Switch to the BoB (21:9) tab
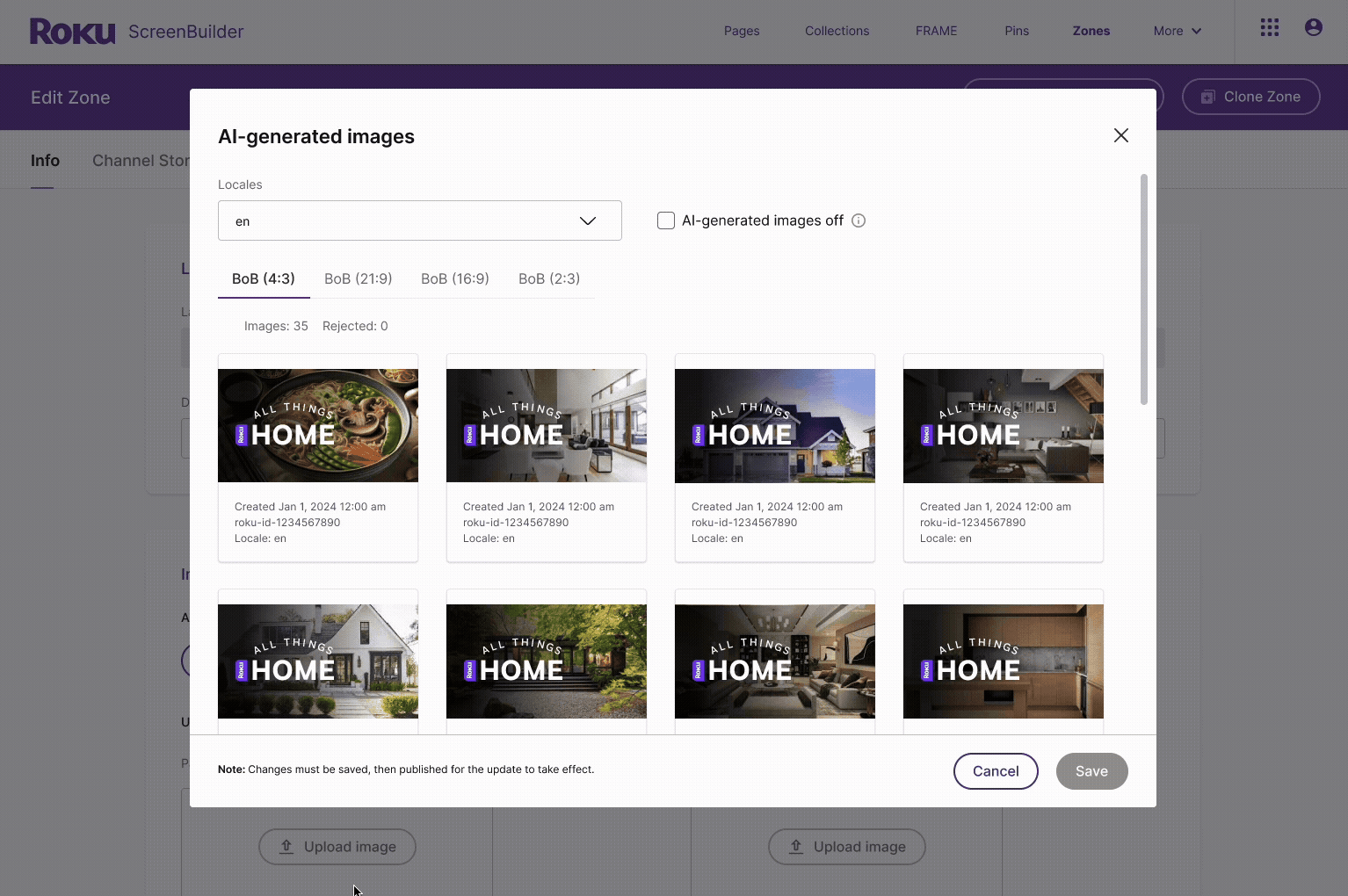1348x896 pixels. [x=359, y=278]
